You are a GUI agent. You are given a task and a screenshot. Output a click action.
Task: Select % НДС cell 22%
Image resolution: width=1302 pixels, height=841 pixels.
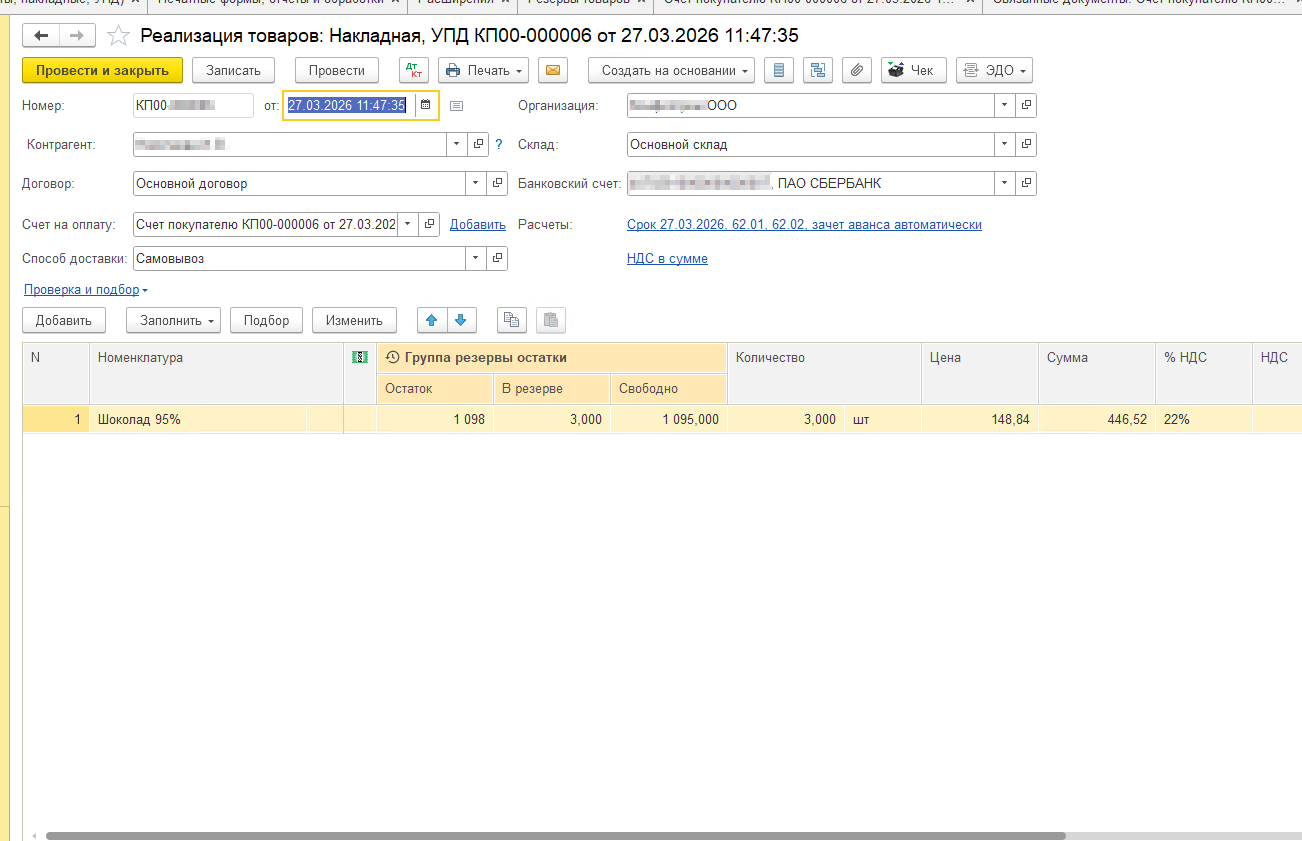click(x=1203, y=420)
